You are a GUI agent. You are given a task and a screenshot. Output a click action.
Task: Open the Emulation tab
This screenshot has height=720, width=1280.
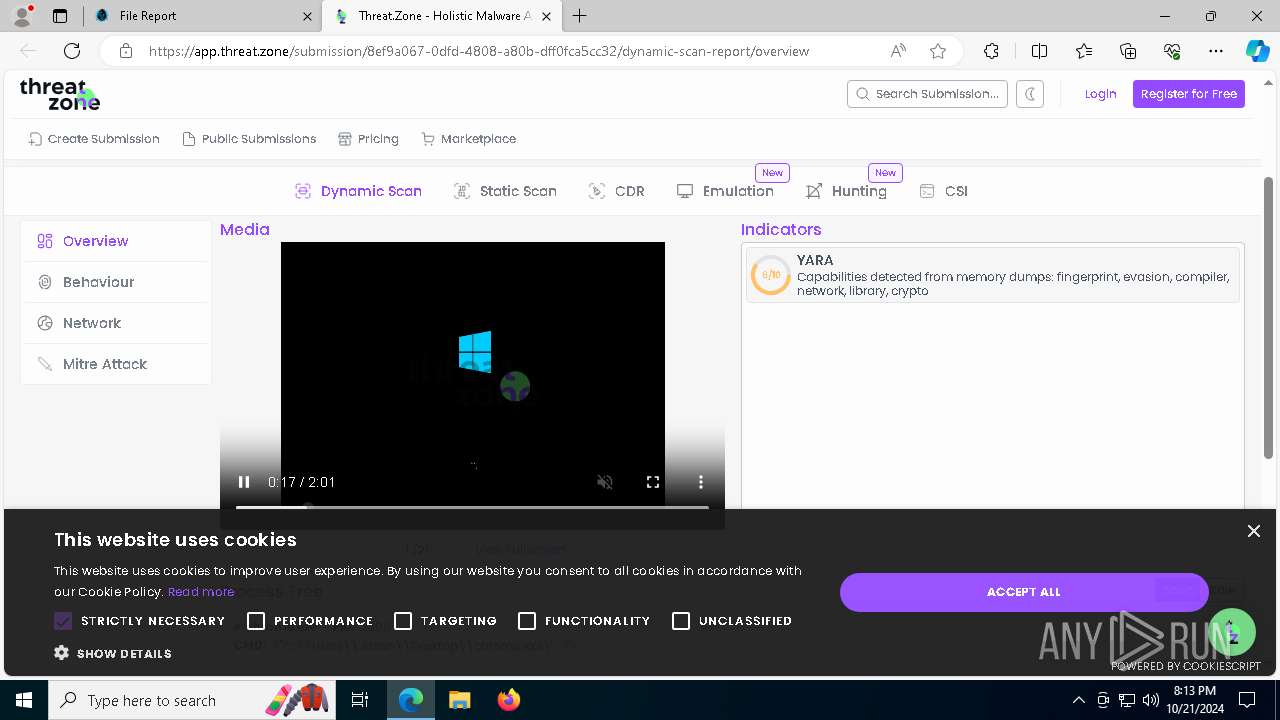click(x=725, y=191)
